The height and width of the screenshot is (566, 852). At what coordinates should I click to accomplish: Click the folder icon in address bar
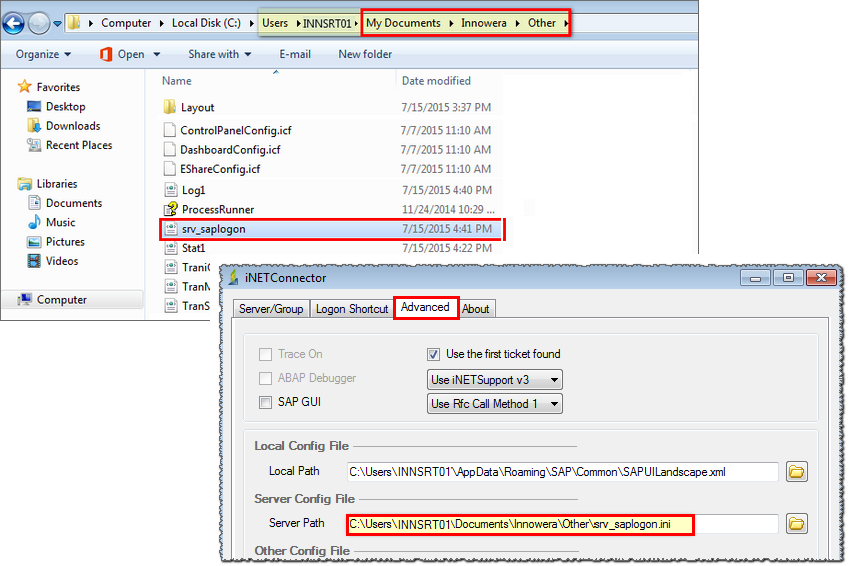click(74, 23)
